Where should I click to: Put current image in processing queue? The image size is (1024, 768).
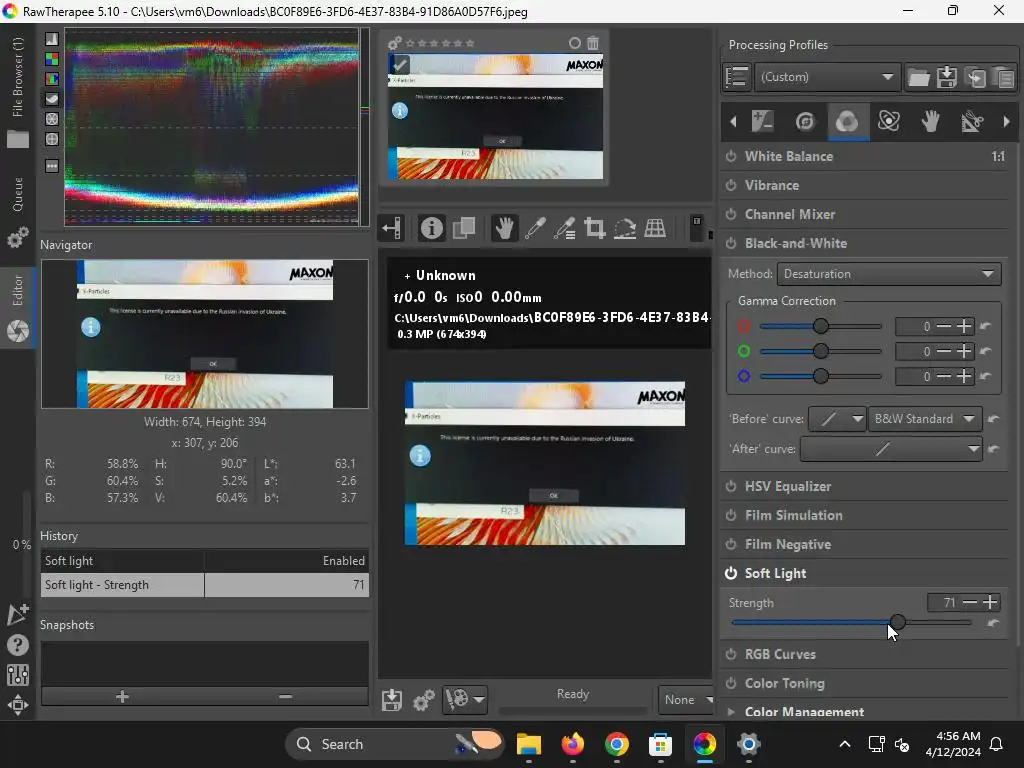[423, 699]
